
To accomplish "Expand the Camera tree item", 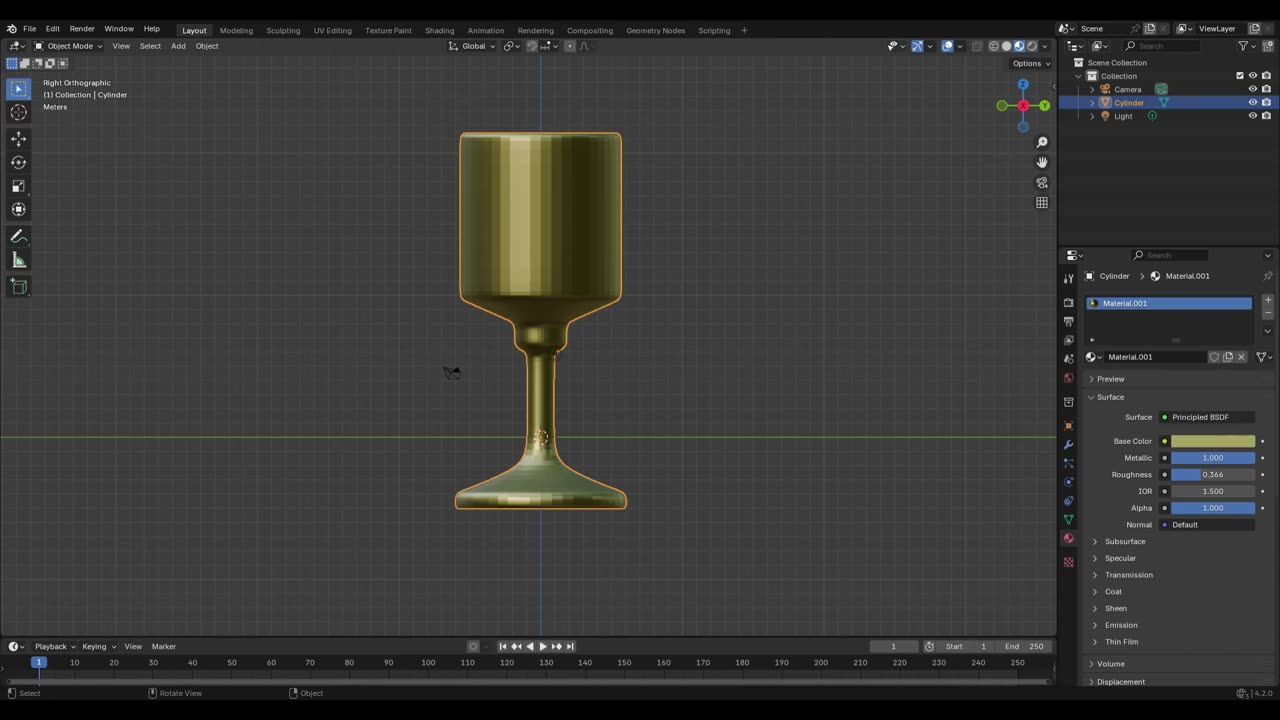I will [1092, 89].
